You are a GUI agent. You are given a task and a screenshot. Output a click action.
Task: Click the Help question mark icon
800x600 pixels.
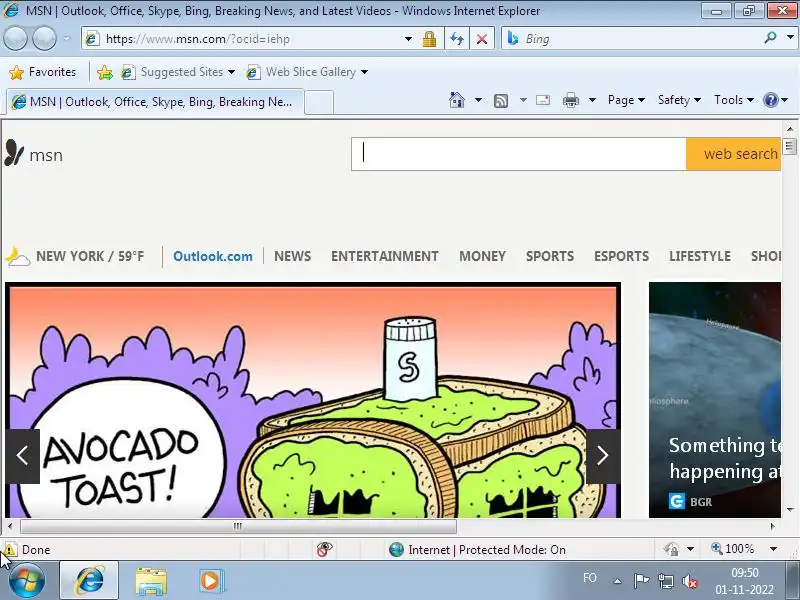coord(770,100)
